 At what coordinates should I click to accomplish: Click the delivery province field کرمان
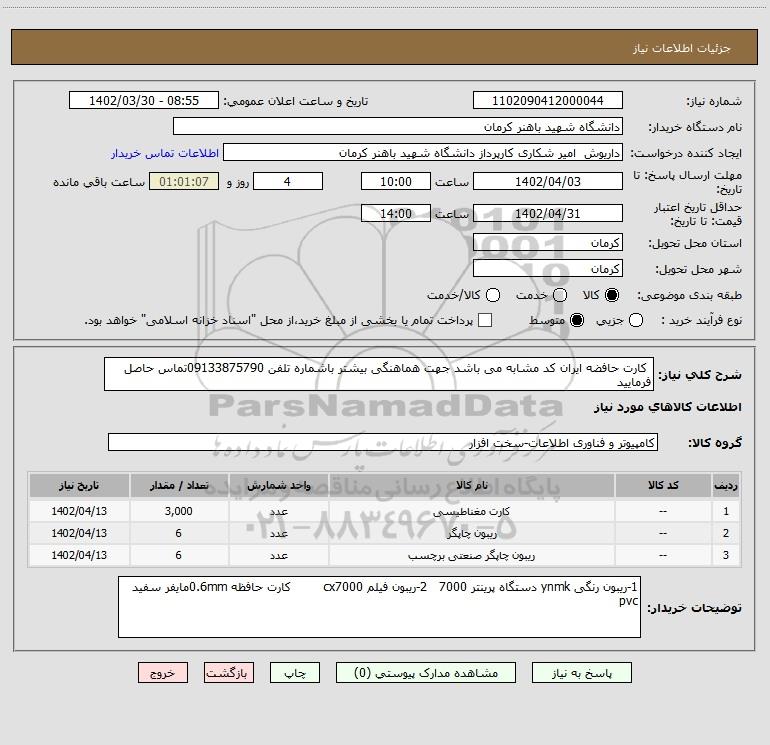tap(548, 243)
